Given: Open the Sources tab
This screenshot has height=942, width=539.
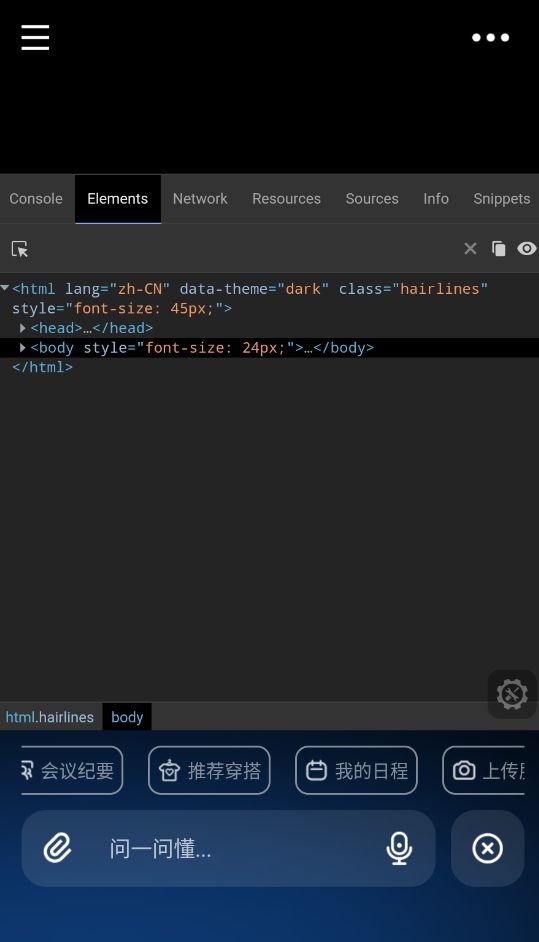Looking at the screenshot, I should pos(372,199).
